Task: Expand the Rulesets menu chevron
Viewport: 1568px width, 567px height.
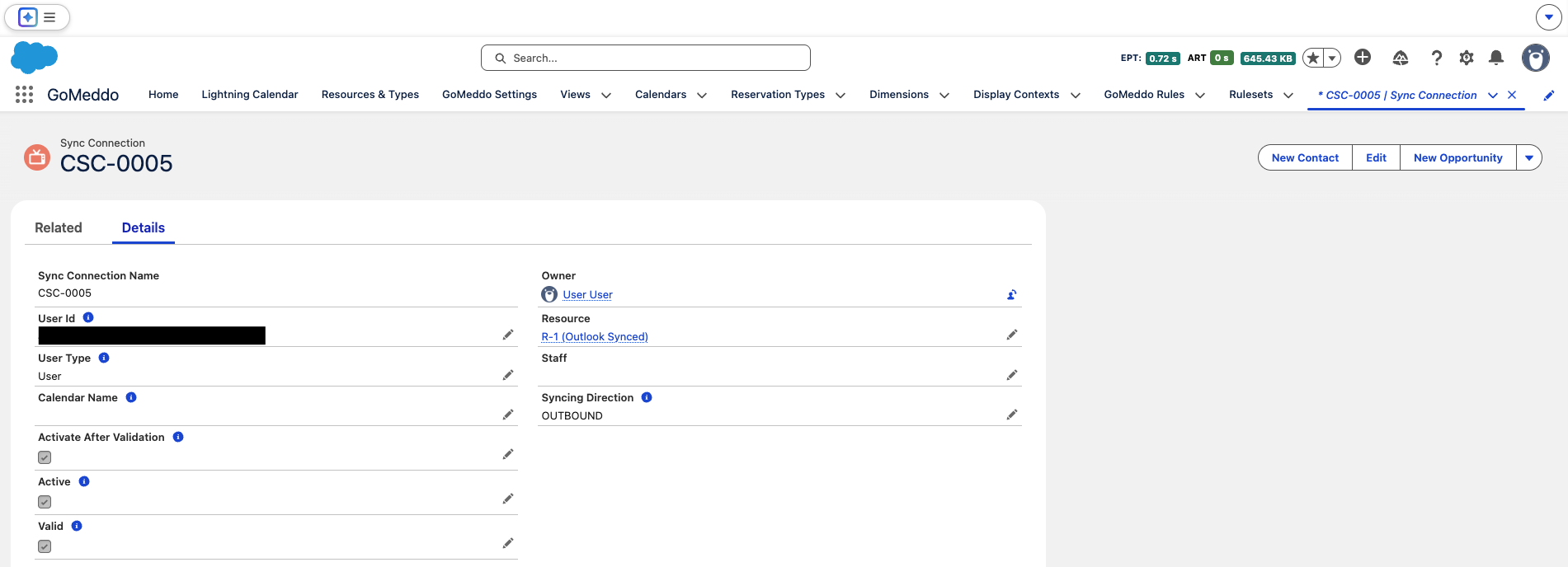Action: (1288, 96)
